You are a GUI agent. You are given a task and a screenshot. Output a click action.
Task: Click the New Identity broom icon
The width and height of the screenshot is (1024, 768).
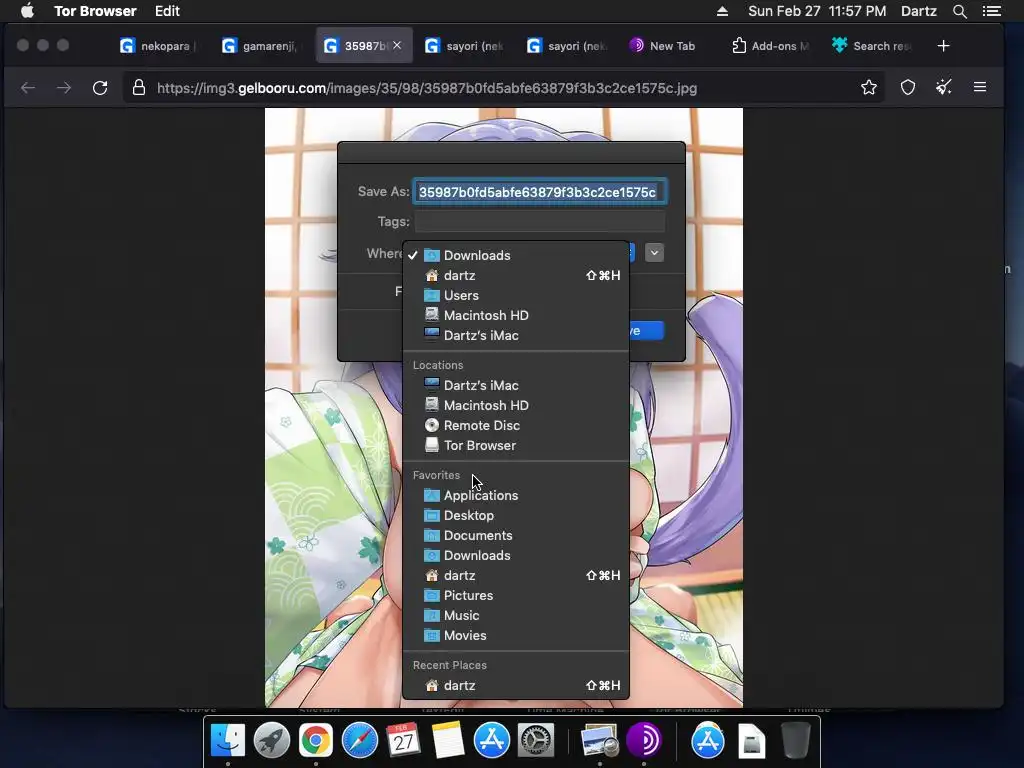point(944,88)
